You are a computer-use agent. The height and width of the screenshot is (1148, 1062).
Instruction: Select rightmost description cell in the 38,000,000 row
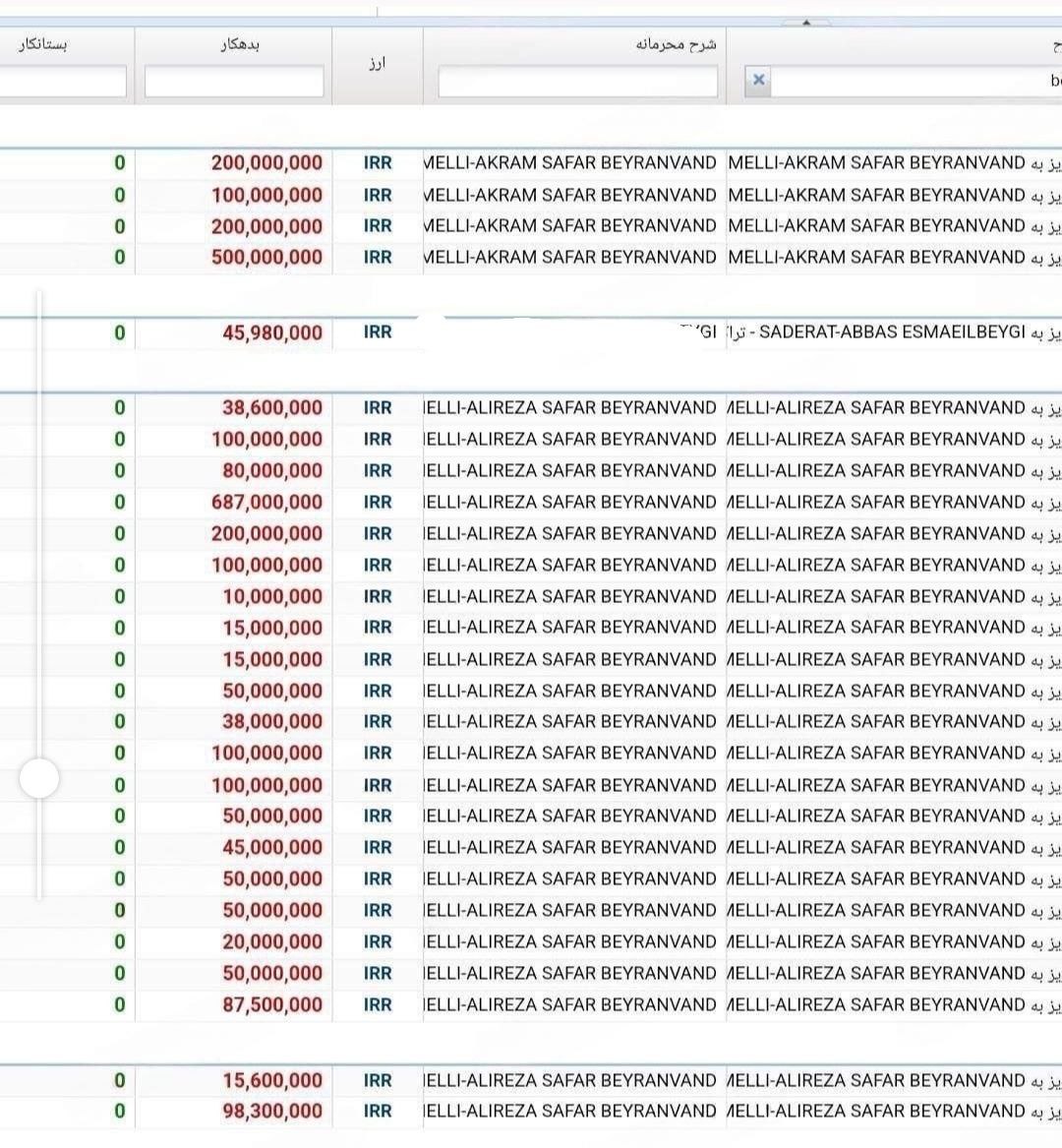pyautogui.click(x=894, y=722)
